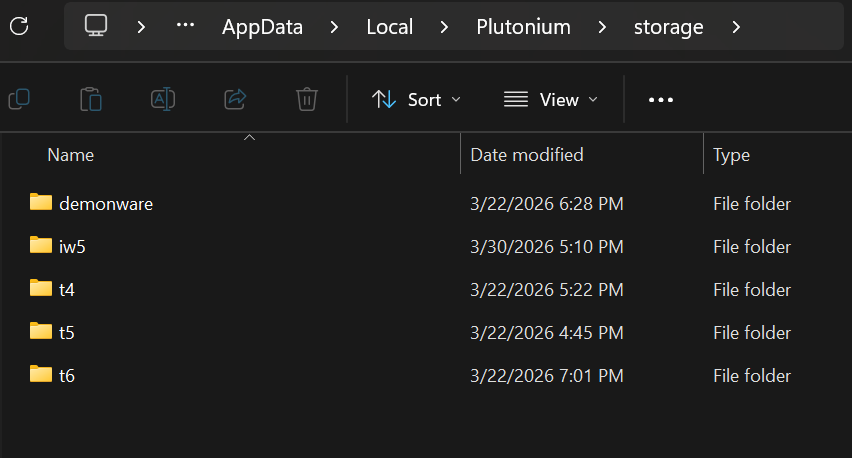
Task: Navigate to AppData breadcrumb
Action: [x=262, y=27]
